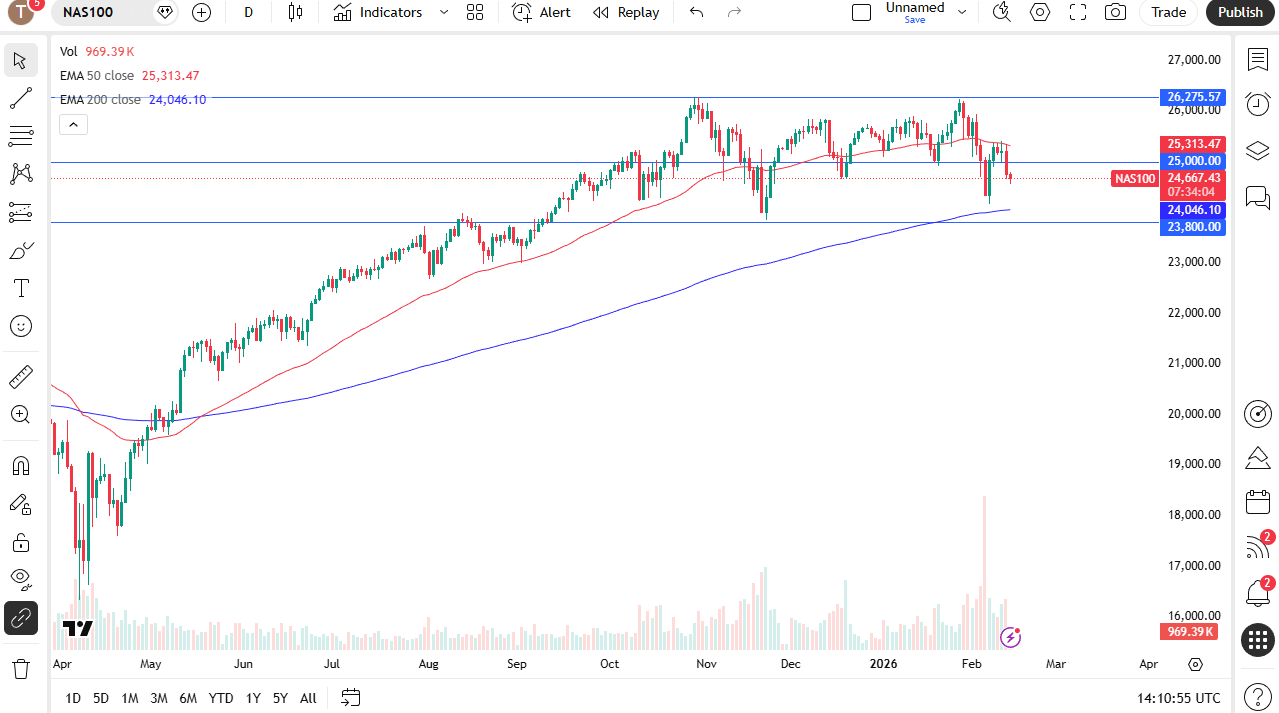1279x713 pixels.
Task: Hide all drawings with eye icon
Action: pos(20,580)
